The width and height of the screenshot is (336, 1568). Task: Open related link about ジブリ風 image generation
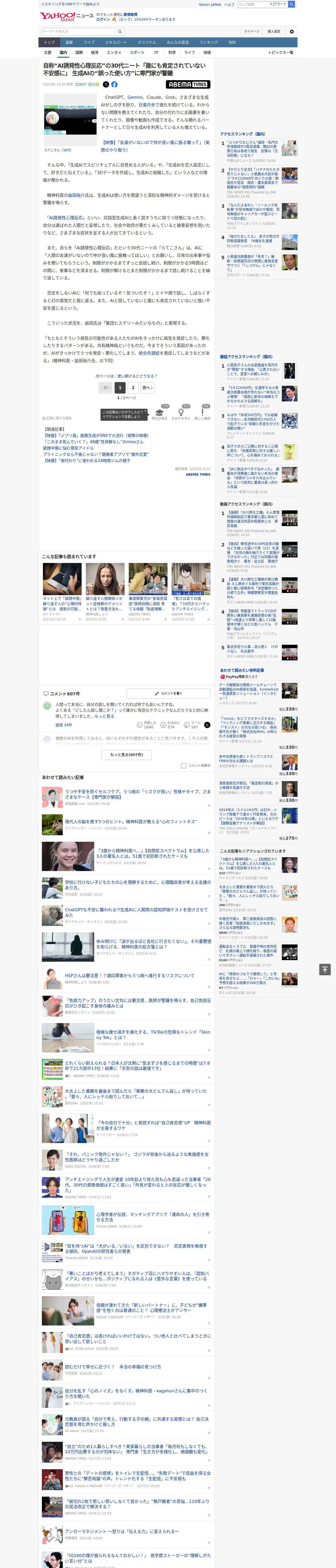(x=96, y=436)
